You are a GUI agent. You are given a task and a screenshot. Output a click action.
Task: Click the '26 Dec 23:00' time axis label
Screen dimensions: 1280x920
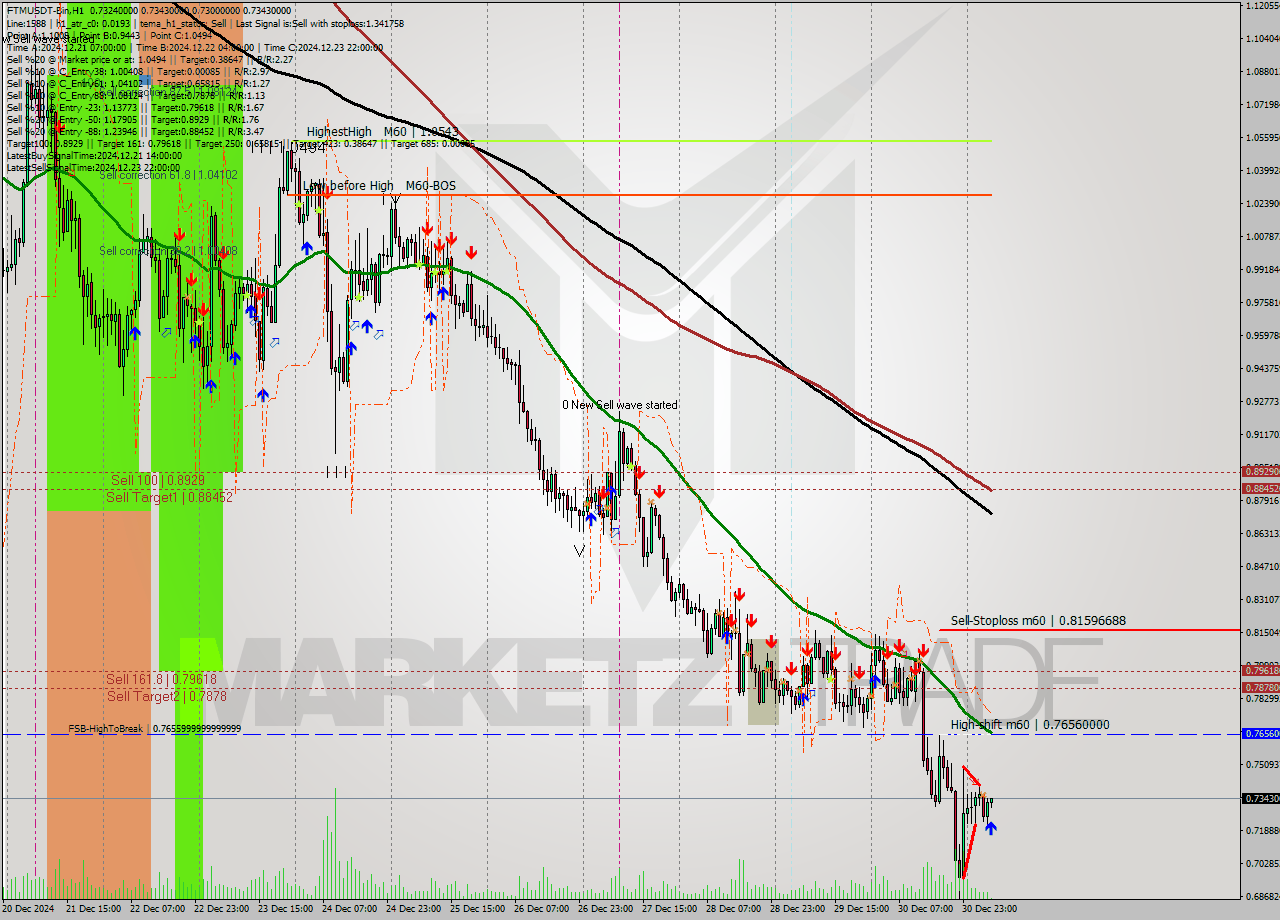[606, 909]
